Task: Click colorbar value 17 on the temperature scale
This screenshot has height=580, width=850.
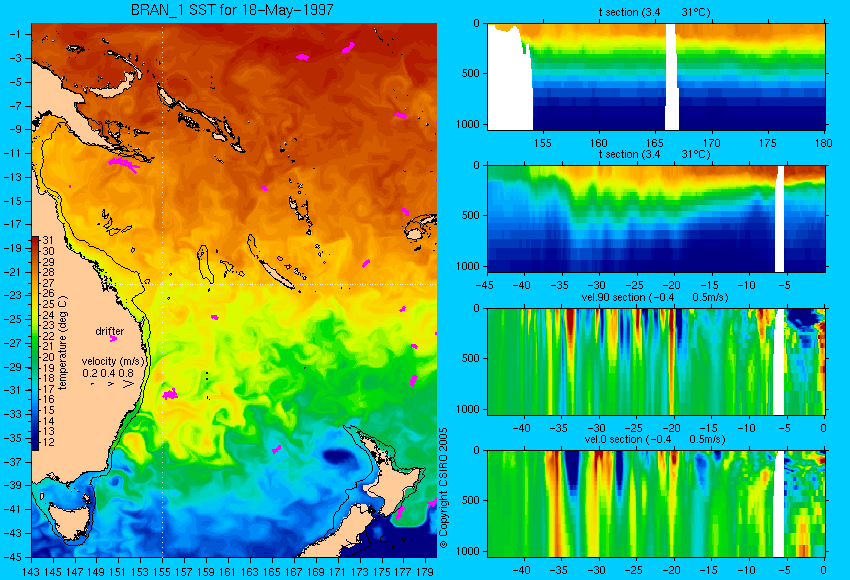Action: pos(48,389)
